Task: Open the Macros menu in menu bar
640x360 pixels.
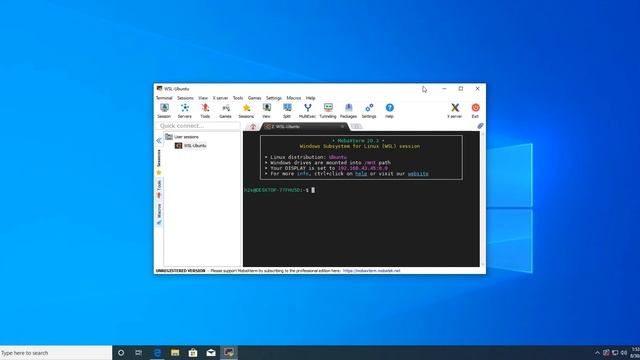Action: point(293,98)
